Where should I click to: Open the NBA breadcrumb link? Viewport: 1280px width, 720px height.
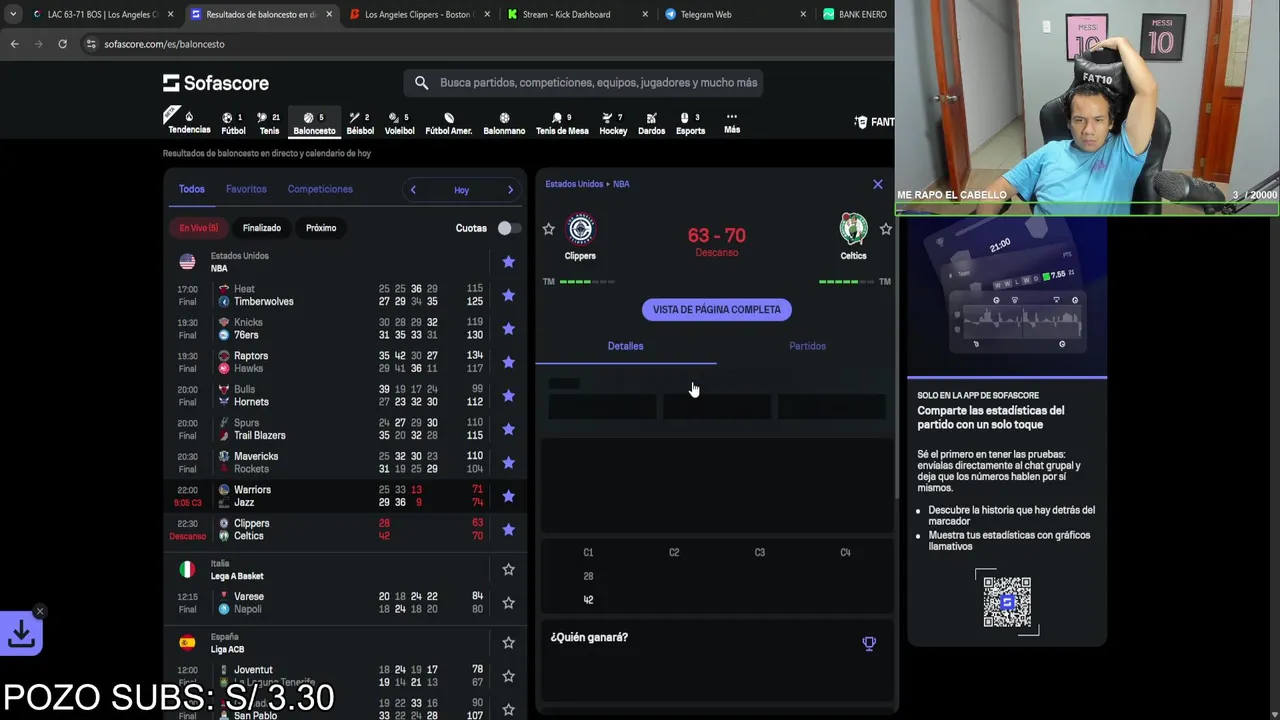point(621,184)
